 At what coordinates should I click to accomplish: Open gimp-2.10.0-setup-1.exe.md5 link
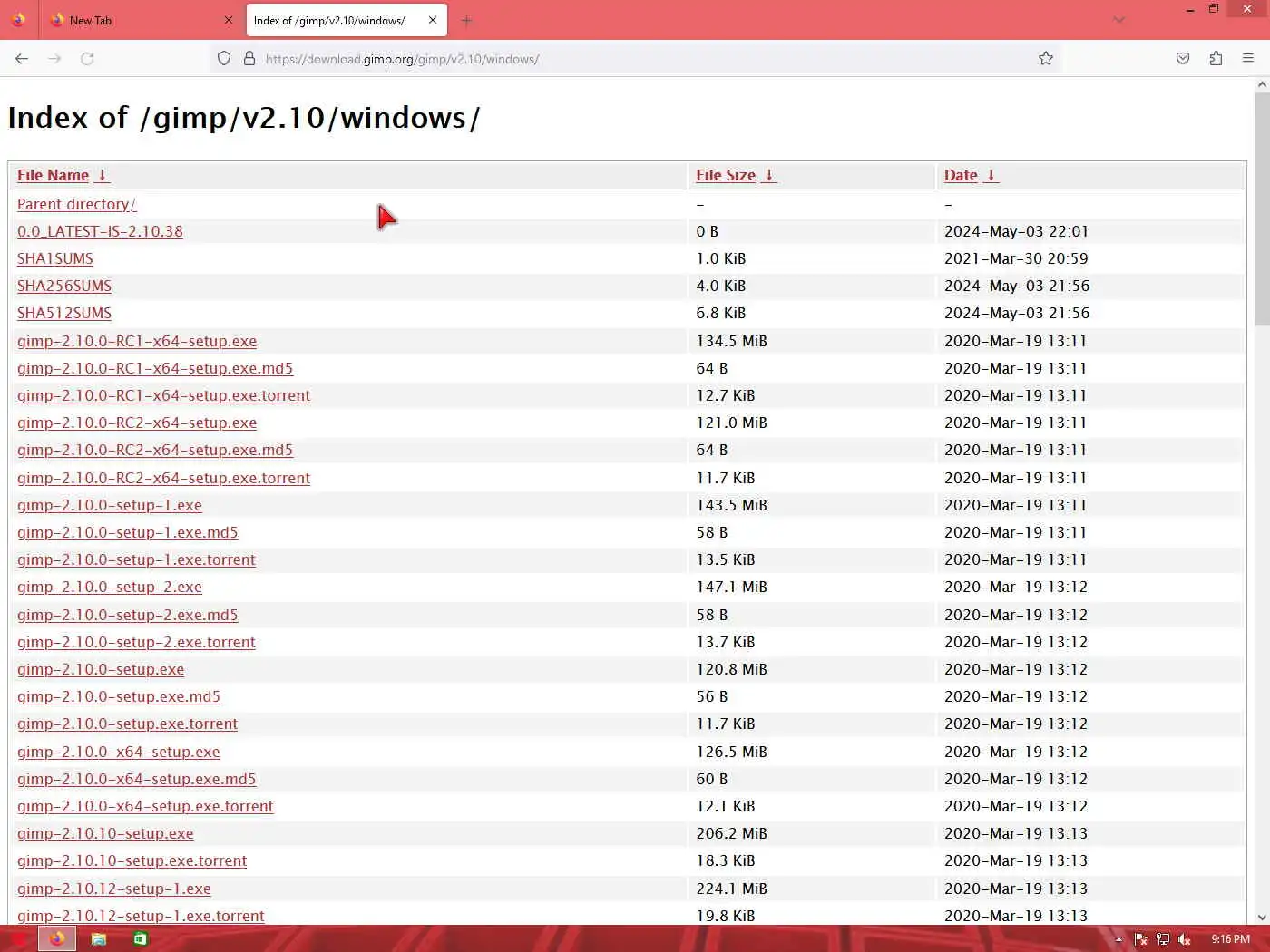[127, 532]
